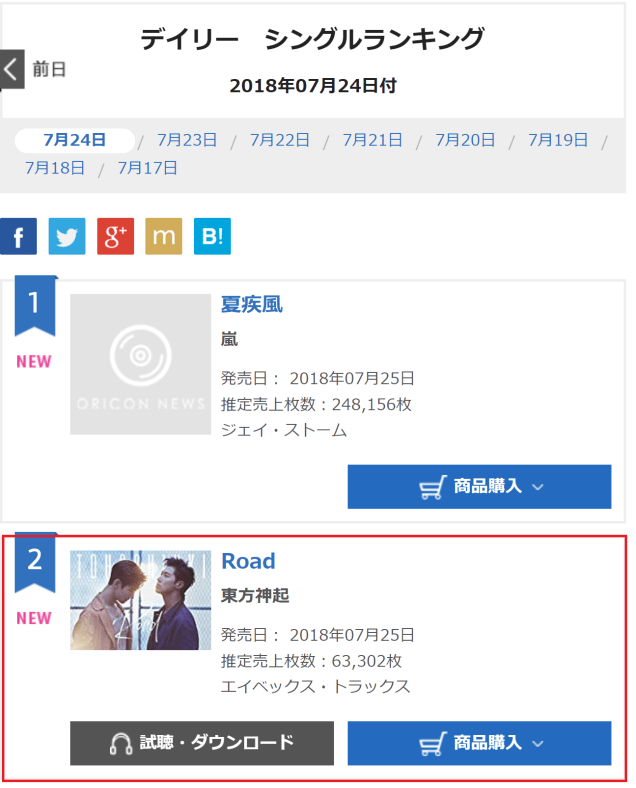Screen dimensions: 636x788
Task: Open the 7月22日 ranking
Action: [280, 140]
